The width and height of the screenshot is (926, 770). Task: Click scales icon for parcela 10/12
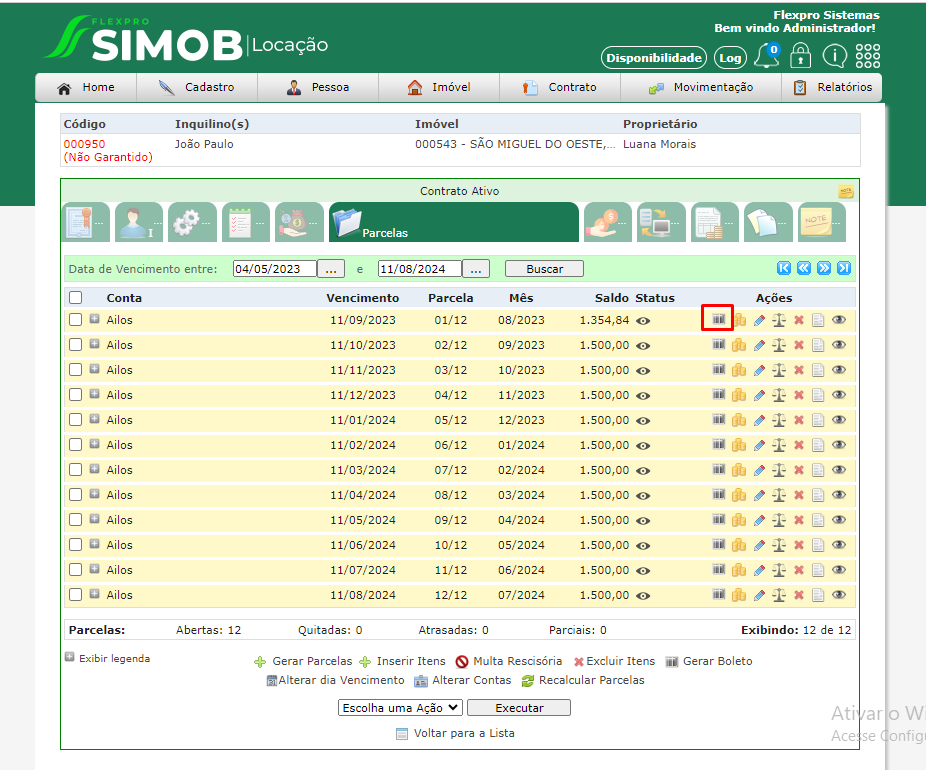tap(779, 545)
